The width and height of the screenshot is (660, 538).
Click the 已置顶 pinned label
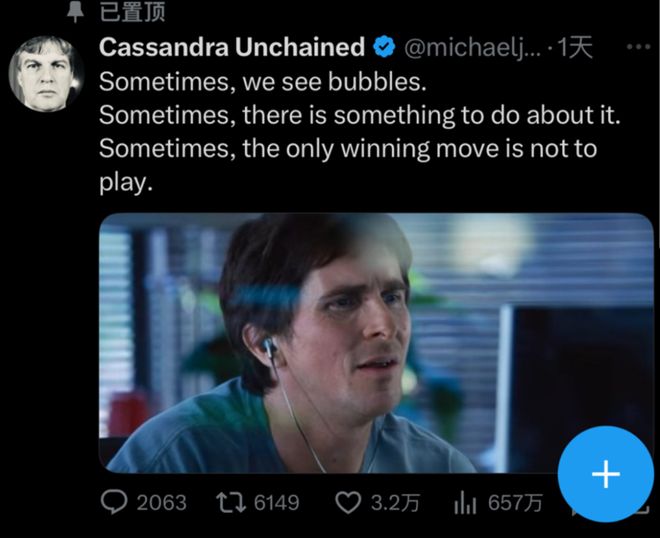(133, 12)
